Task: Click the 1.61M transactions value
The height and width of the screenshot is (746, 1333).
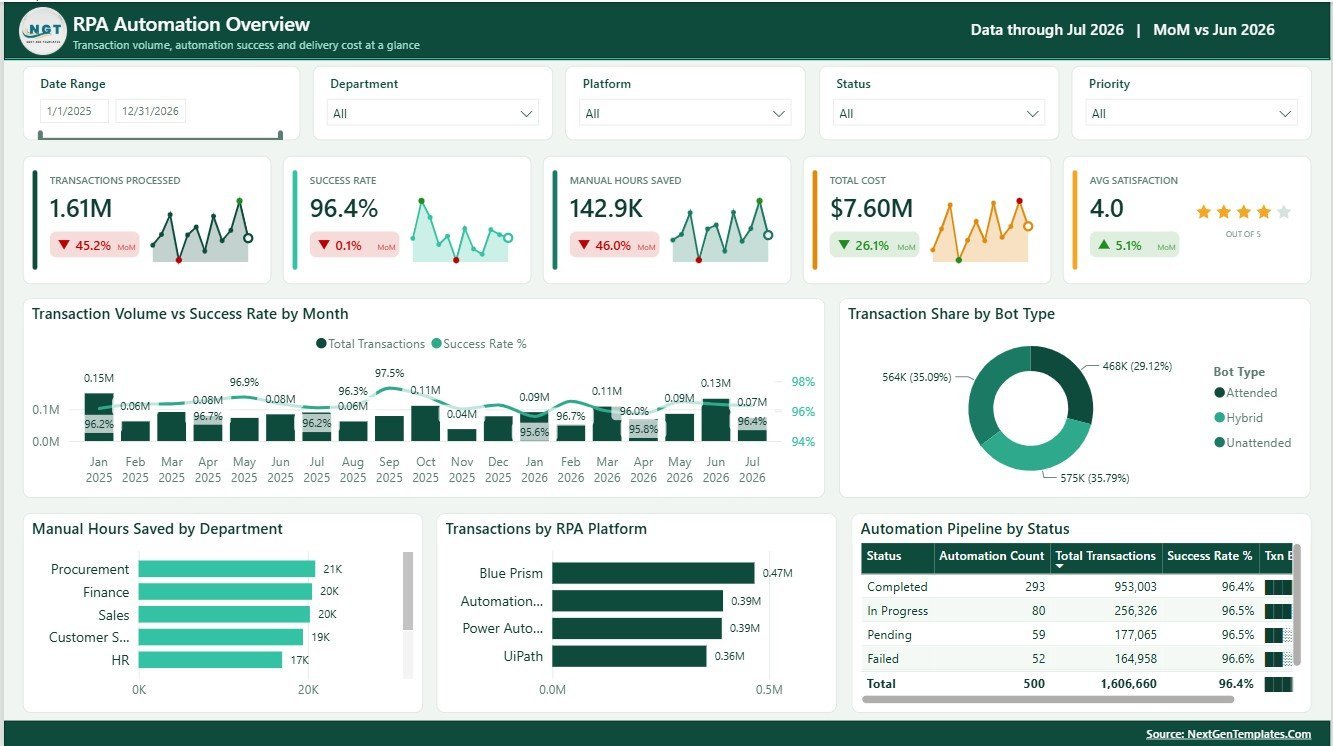Action: (81, 209)
